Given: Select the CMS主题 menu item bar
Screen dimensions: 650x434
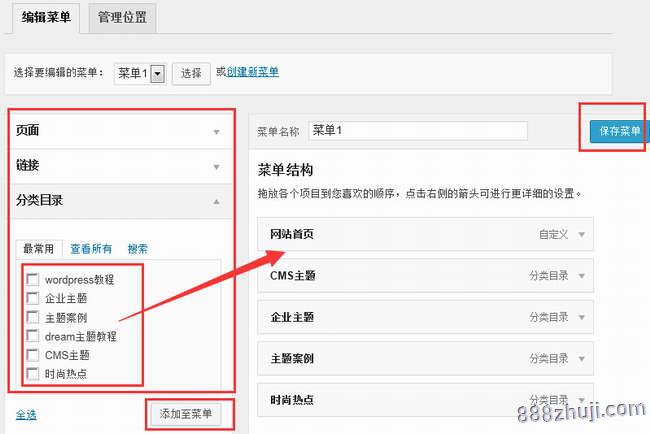Looking at the screenshot, I should click(x=425, y=275).
